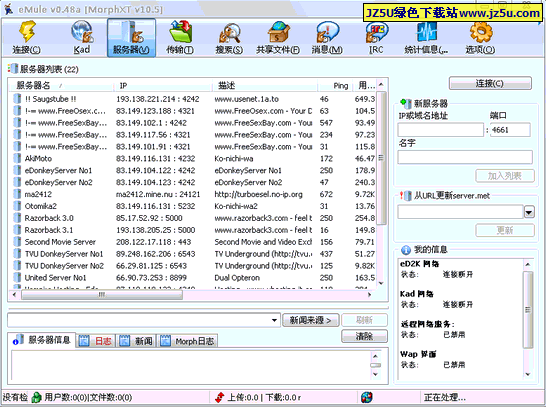Select the TVU DonkeyServer No2 row
Image resolution: width=546 pixels, height=407 pixels.
coord(194,266)
